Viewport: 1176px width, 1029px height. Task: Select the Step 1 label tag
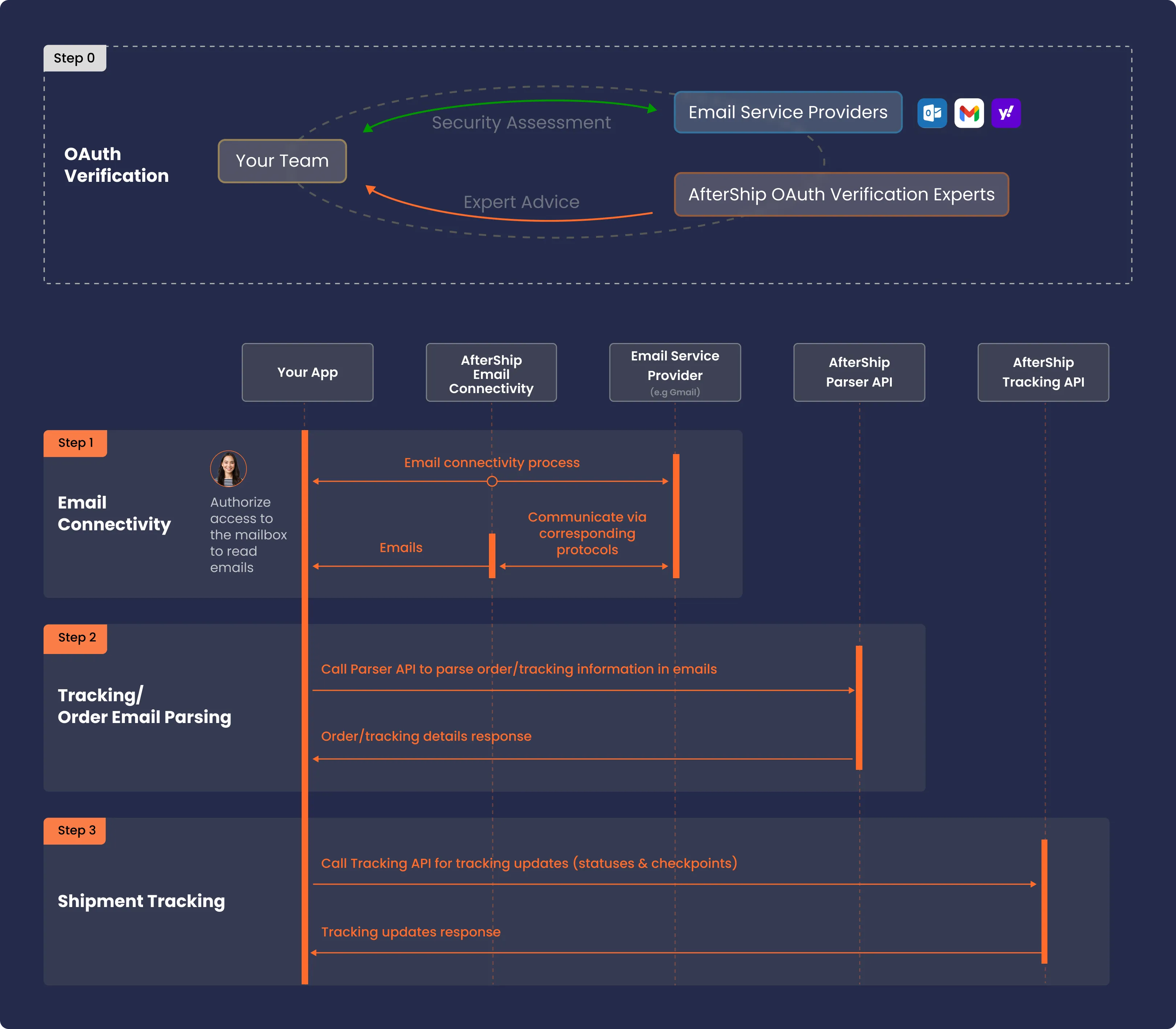[75, 443]
